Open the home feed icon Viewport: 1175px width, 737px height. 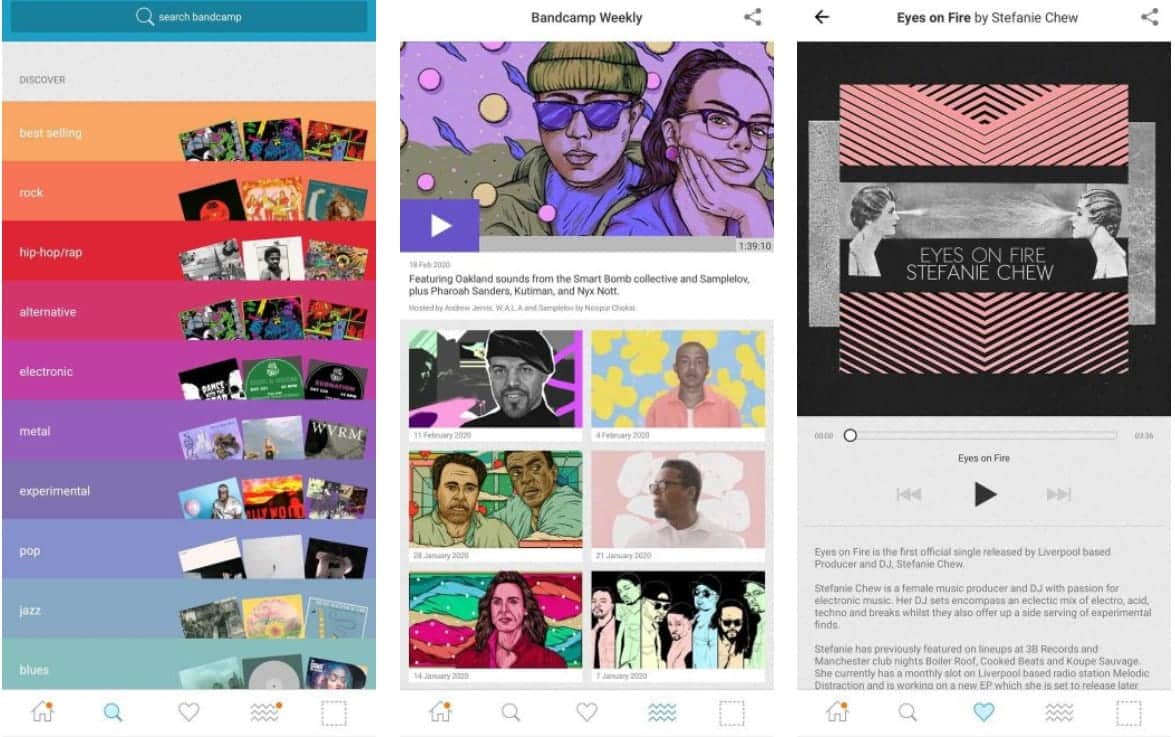41,712
